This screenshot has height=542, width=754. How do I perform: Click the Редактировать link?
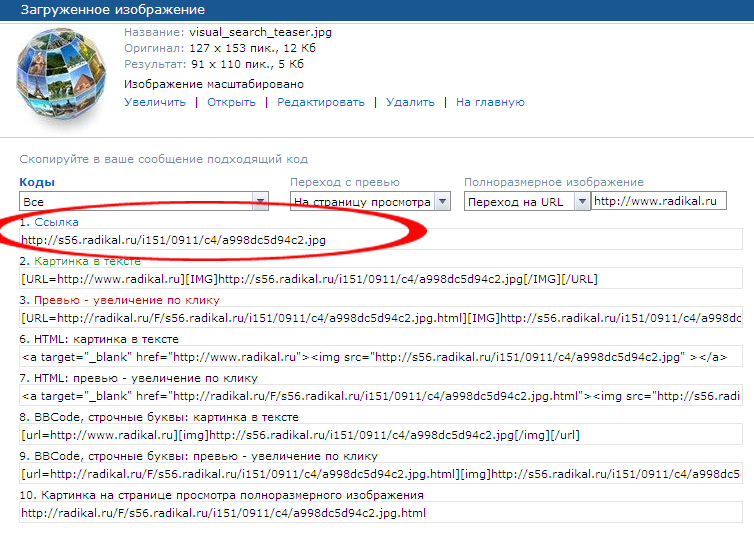(x=321, y=102)
